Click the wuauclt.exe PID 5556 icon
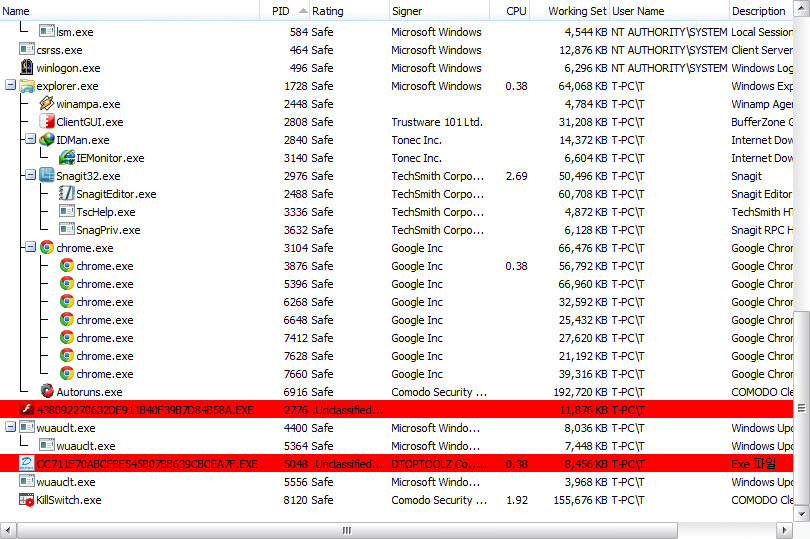Screen dimensions: 810x539 point(27,481)
